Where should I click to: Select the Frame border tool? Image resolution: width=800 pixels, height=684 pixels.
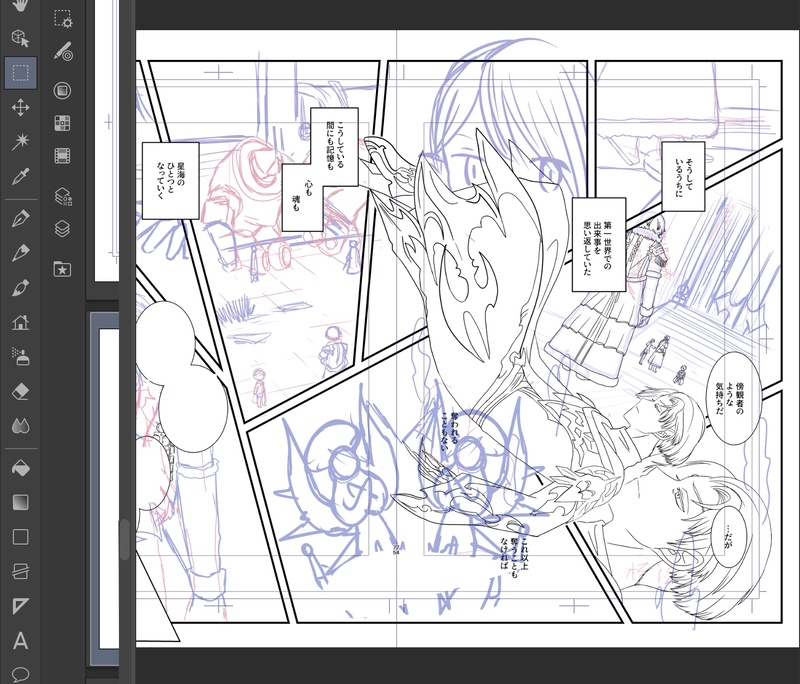[20, 571]
